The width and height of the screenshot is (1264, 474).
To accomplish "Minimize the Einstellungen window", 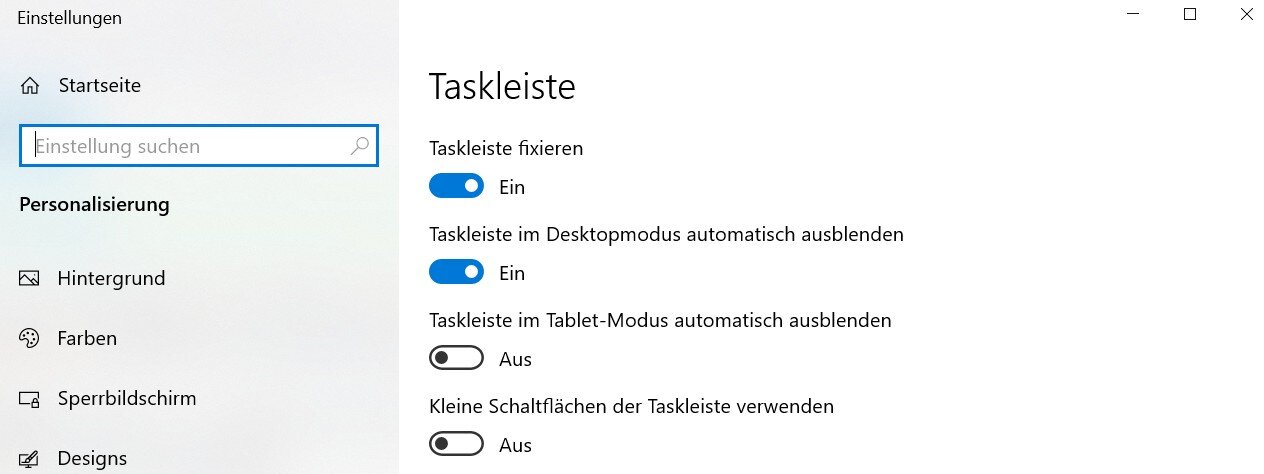I will pyautogui.click(x=1133, y=14).
